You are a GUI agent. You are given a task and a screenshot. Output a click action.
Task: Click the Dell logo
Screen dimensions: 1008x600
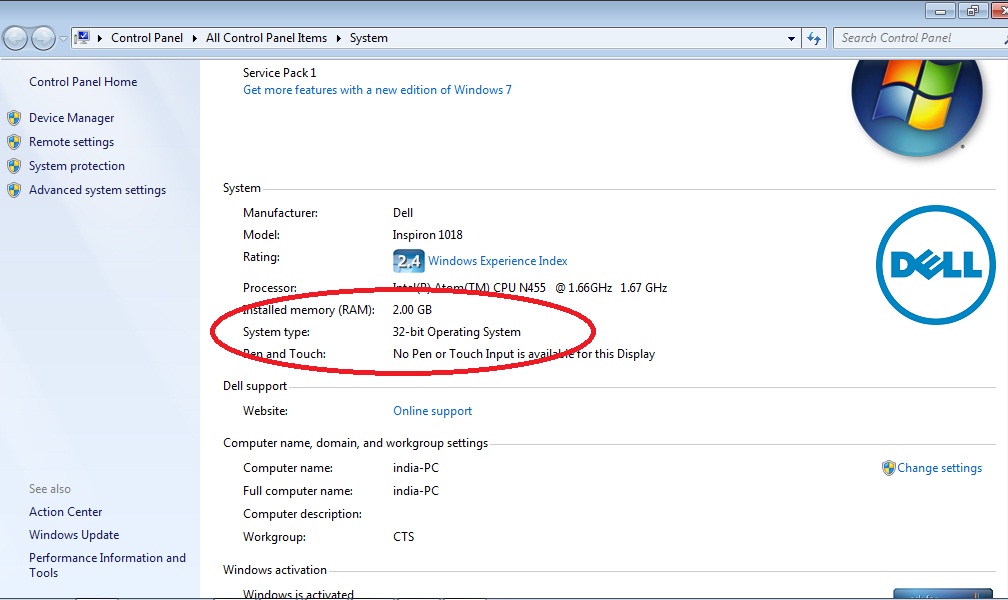(935, 265)
